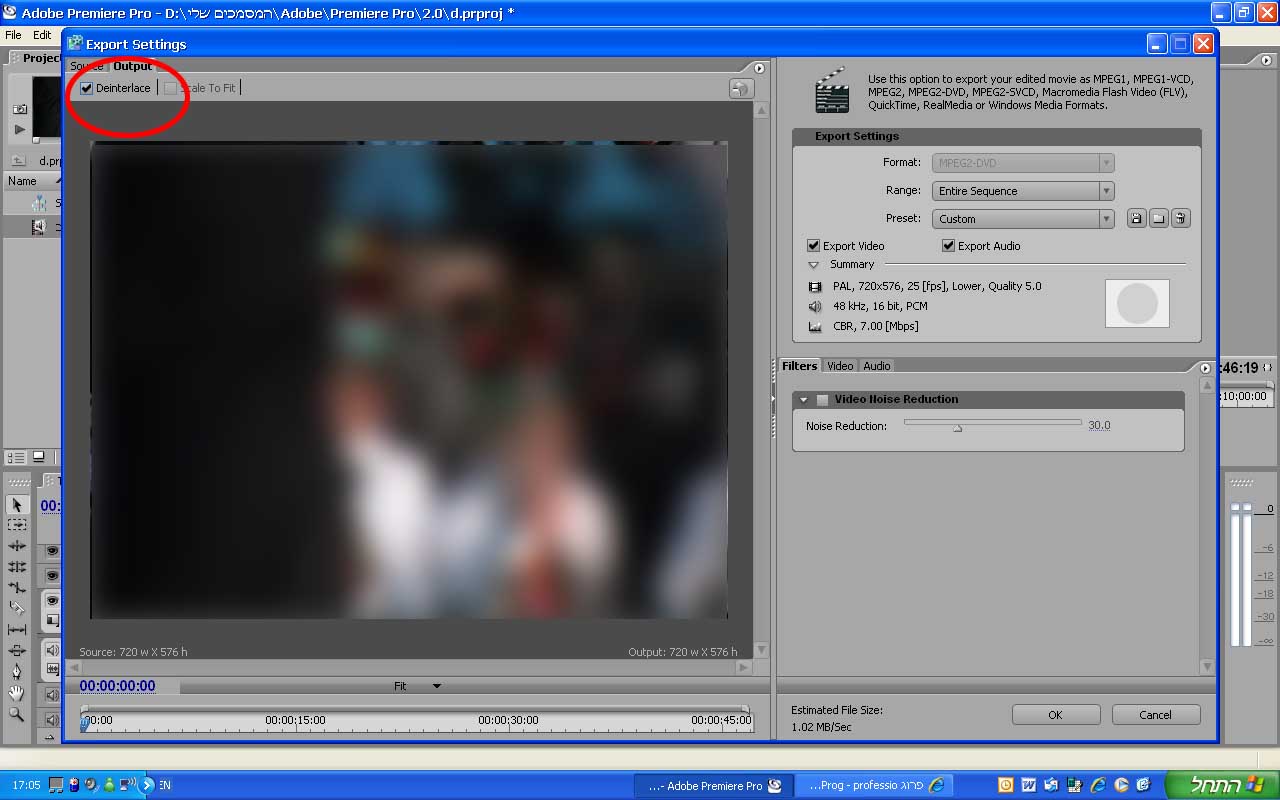Select the Pen tool
Viewport: 1280px width, 800px height.
pos(17,671)
